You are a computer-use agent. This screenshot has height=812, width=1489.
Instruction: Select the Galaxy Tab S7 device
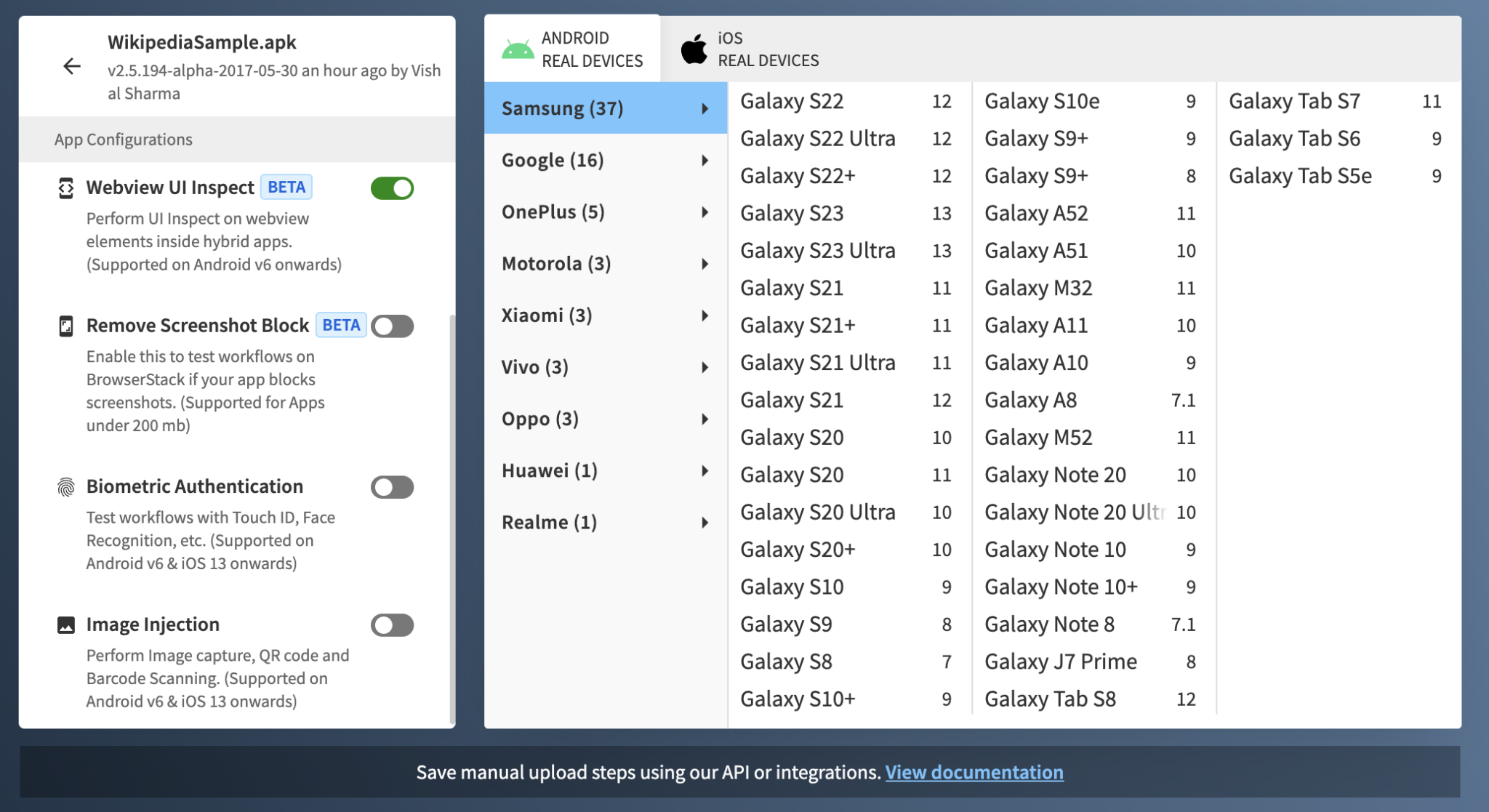pyautogui.click(x=1296, y=101)
